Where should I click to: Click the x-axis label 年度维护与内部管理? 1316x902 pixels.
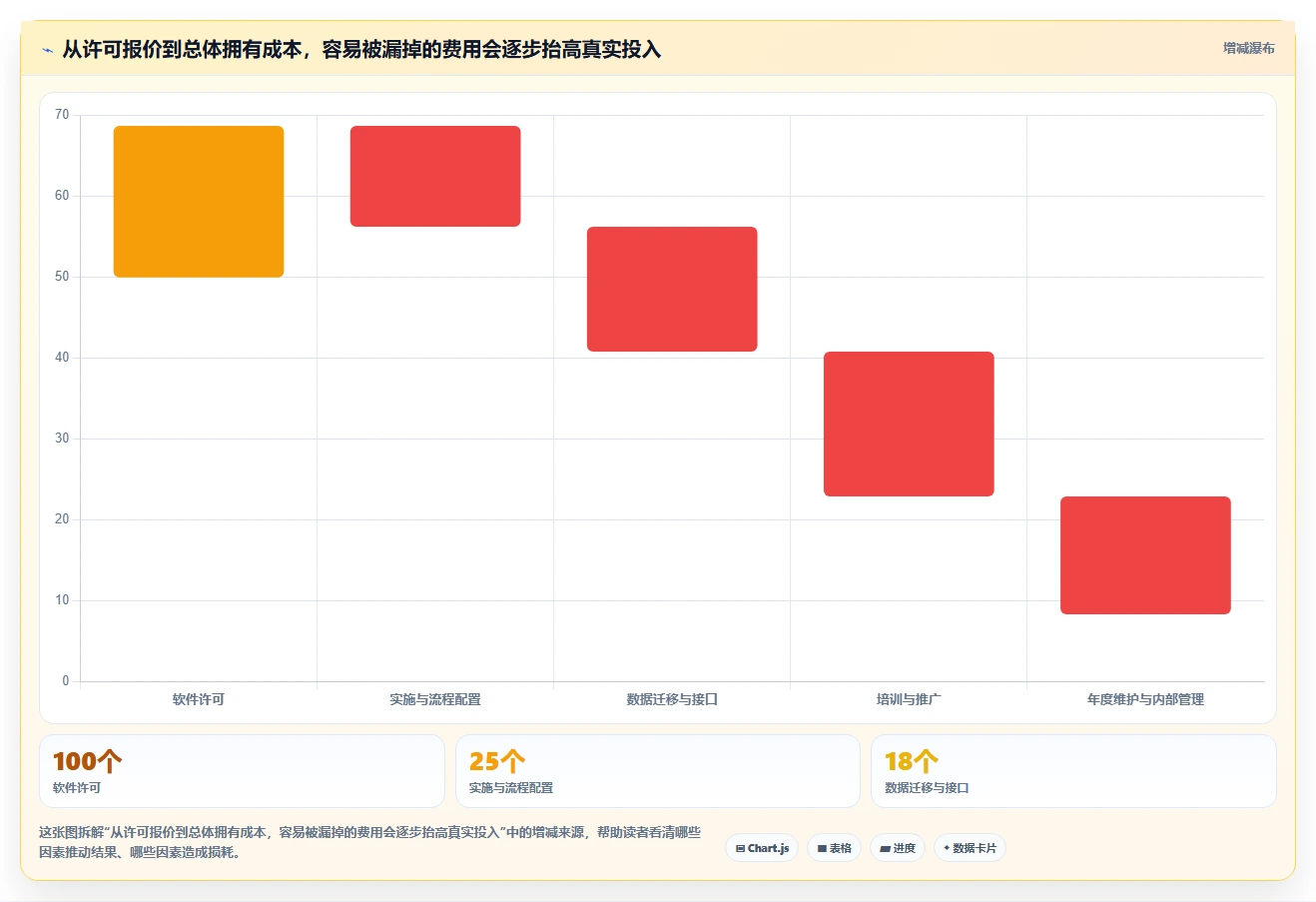coord(1145,699)
